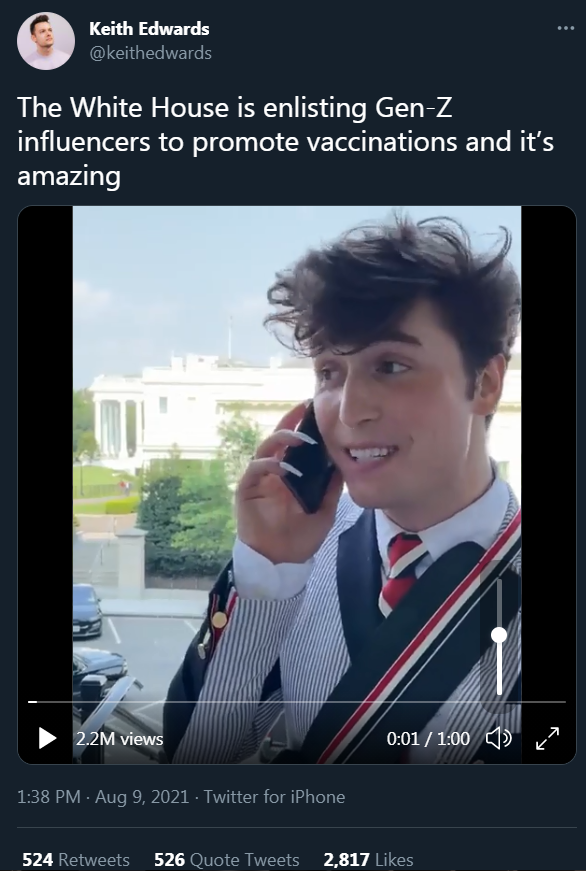
Task: Click the tweet text about Gen-Z influencers
Action: [286, 142]
